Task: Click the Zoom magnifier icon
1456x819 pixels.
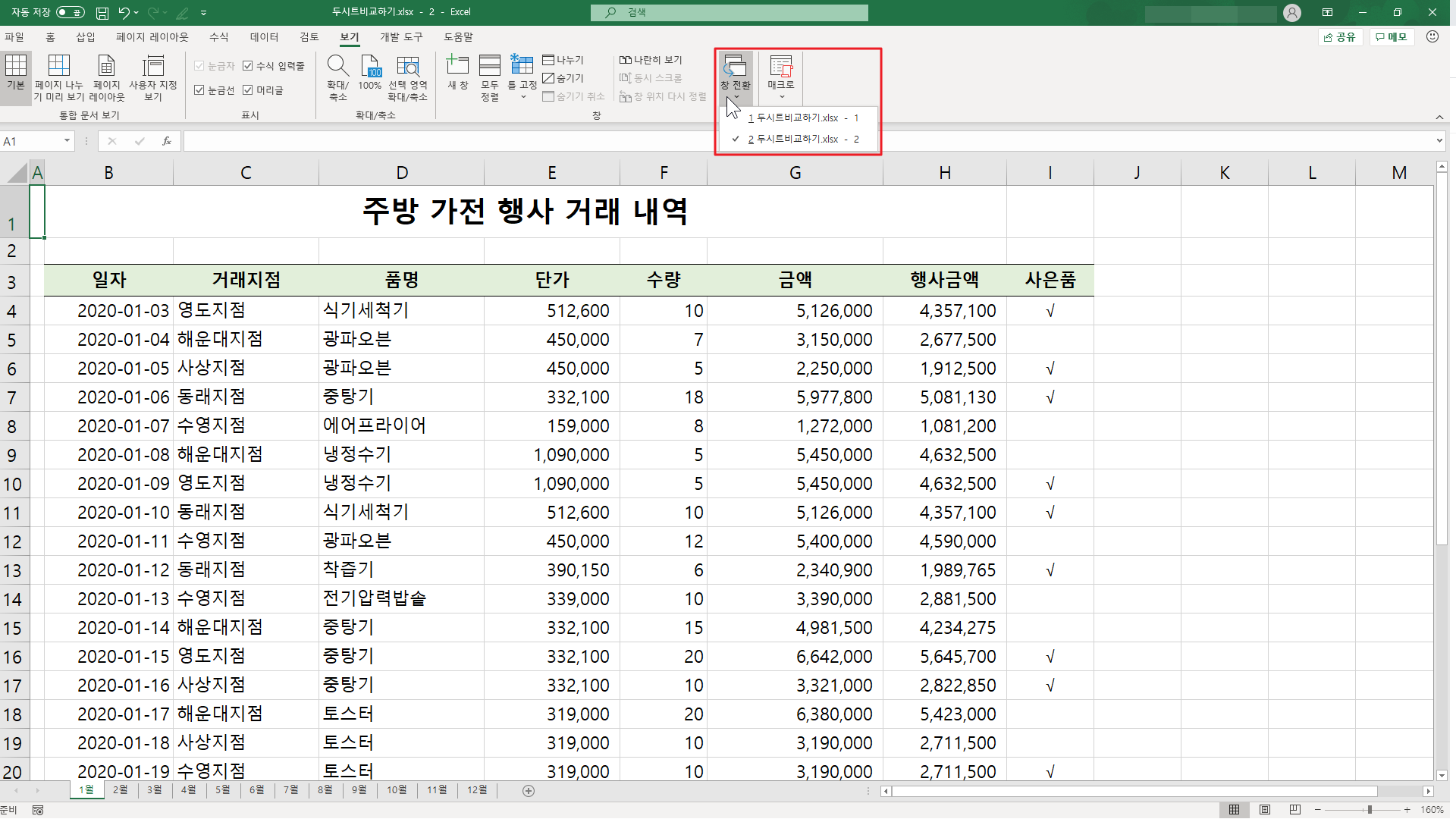Action: coord(337,66)
